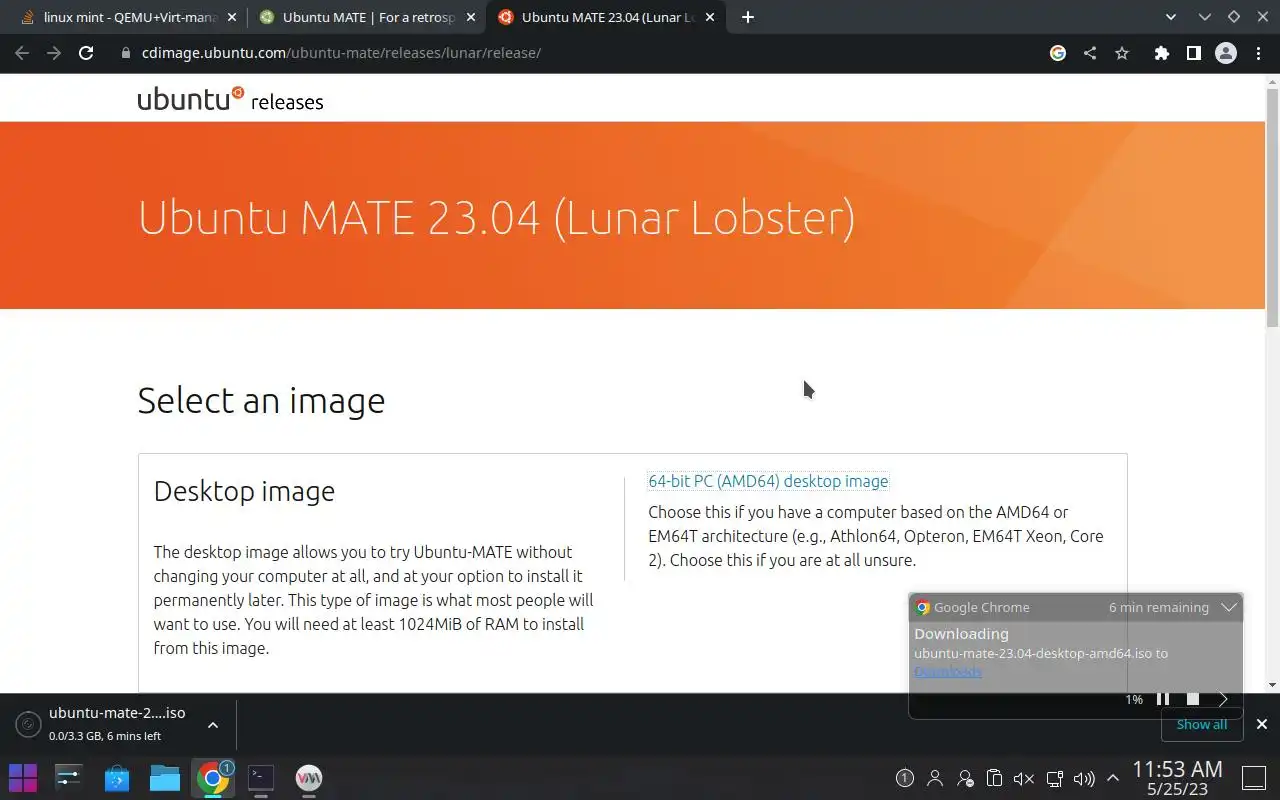Click the download progress circle icon
This screenshot has height=800, width=1280.
pyautogui.click(x=29, y=724)
